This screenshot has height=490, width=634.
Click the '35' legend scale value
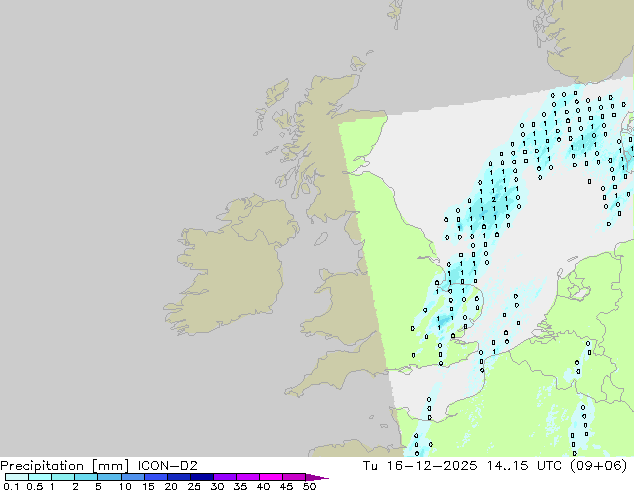[241, 486]
